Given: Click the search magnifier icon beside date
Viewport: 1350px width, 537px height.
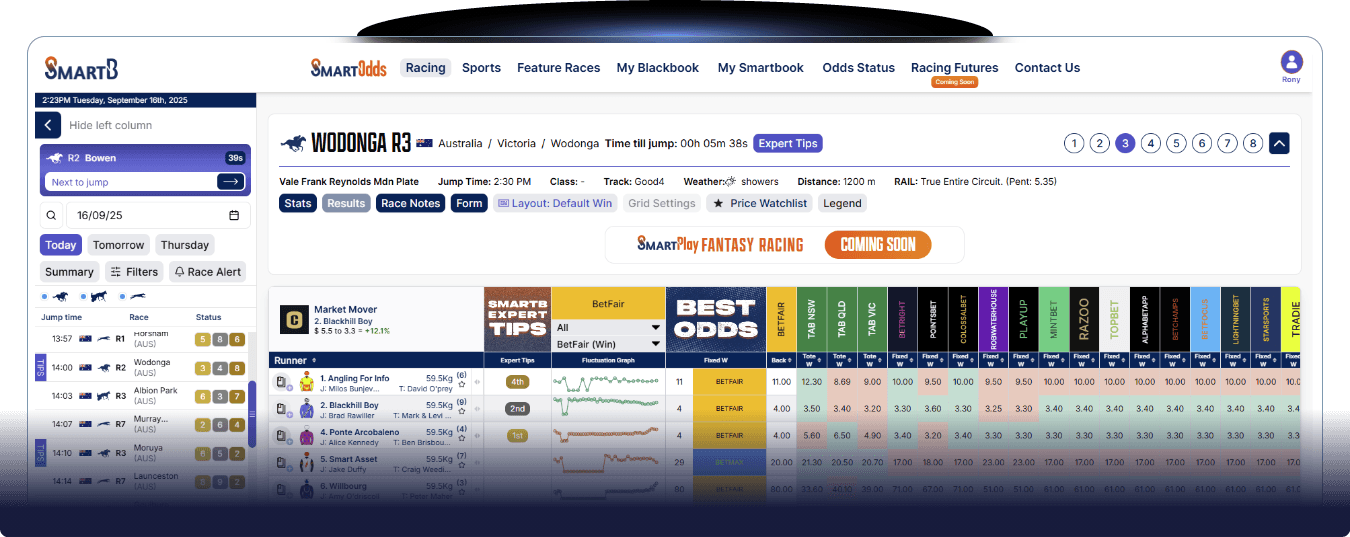Looking at the screenshot, I should coord(51,215).
